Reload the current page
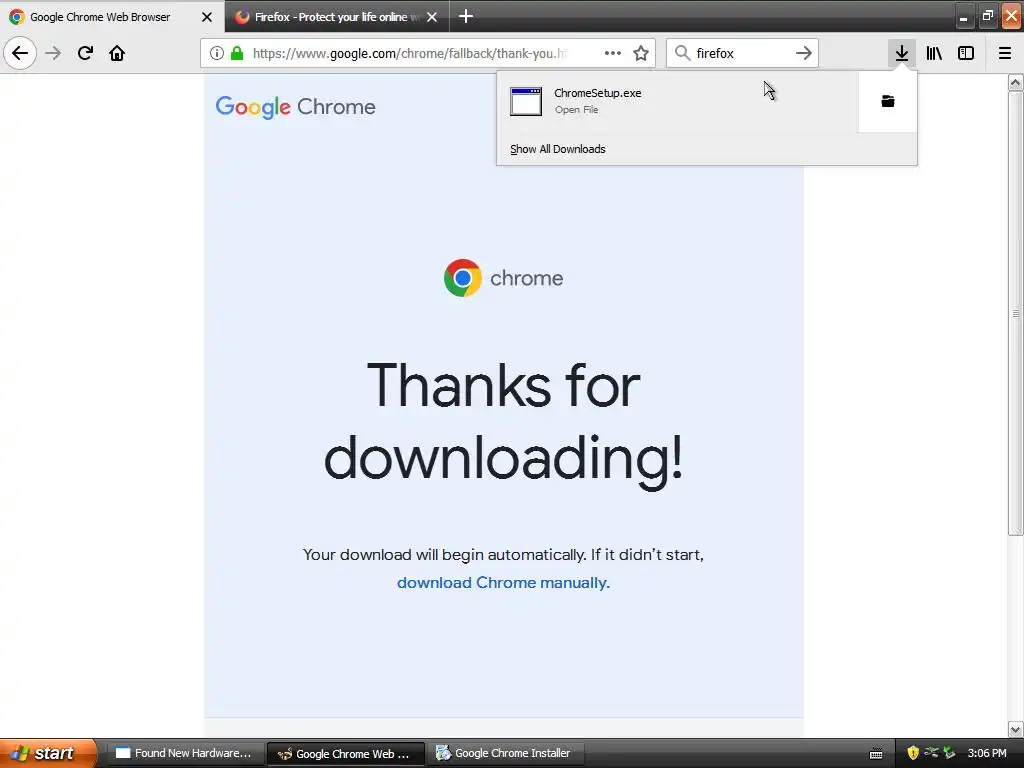 click(x=85, y=53)
